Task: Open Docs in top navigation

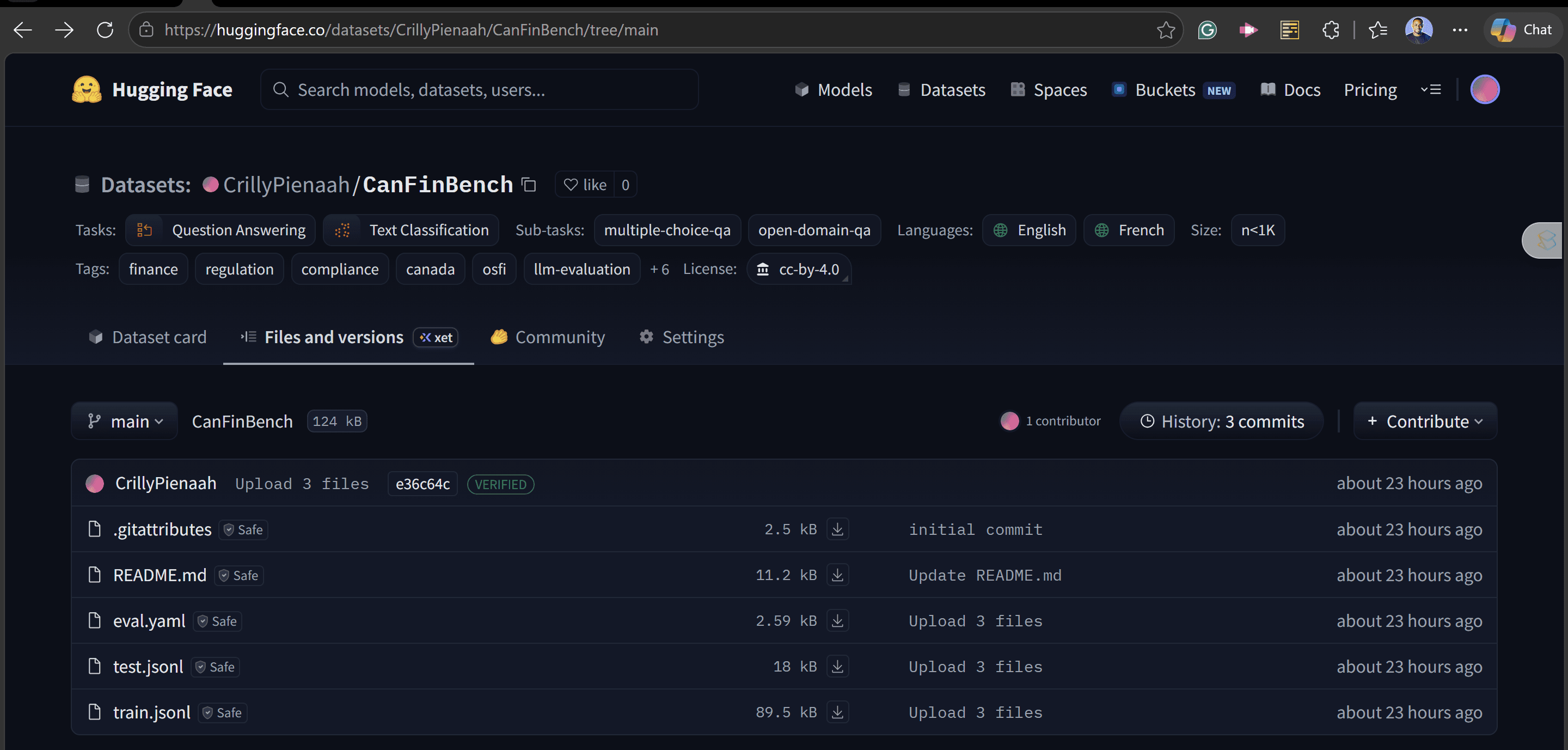Action: click(1290, 89)
